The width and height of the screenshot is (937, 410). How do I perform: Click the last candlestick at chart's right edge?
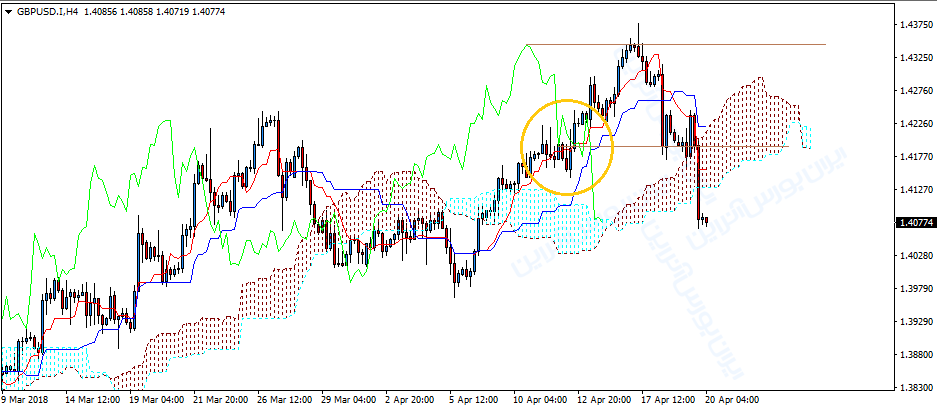coord(706,221)
